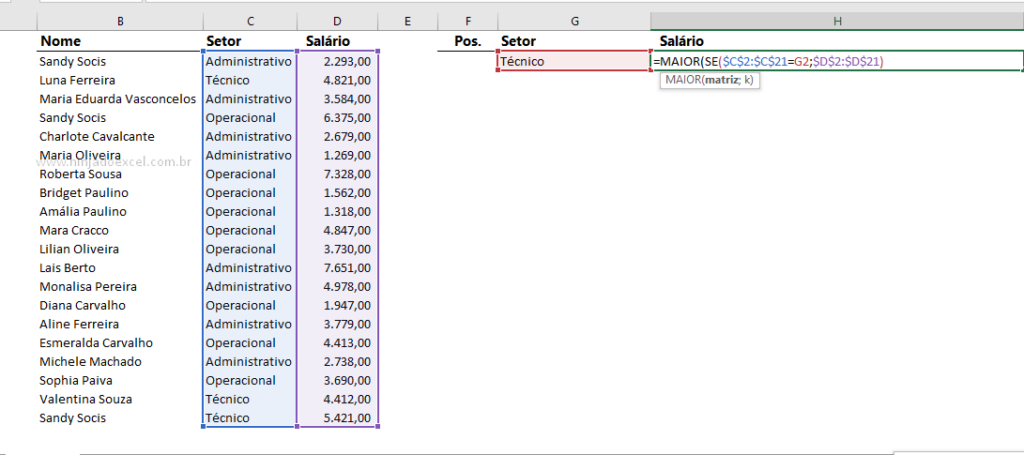
Task: Click the Salário header in column H
Action: coord(681,41)
